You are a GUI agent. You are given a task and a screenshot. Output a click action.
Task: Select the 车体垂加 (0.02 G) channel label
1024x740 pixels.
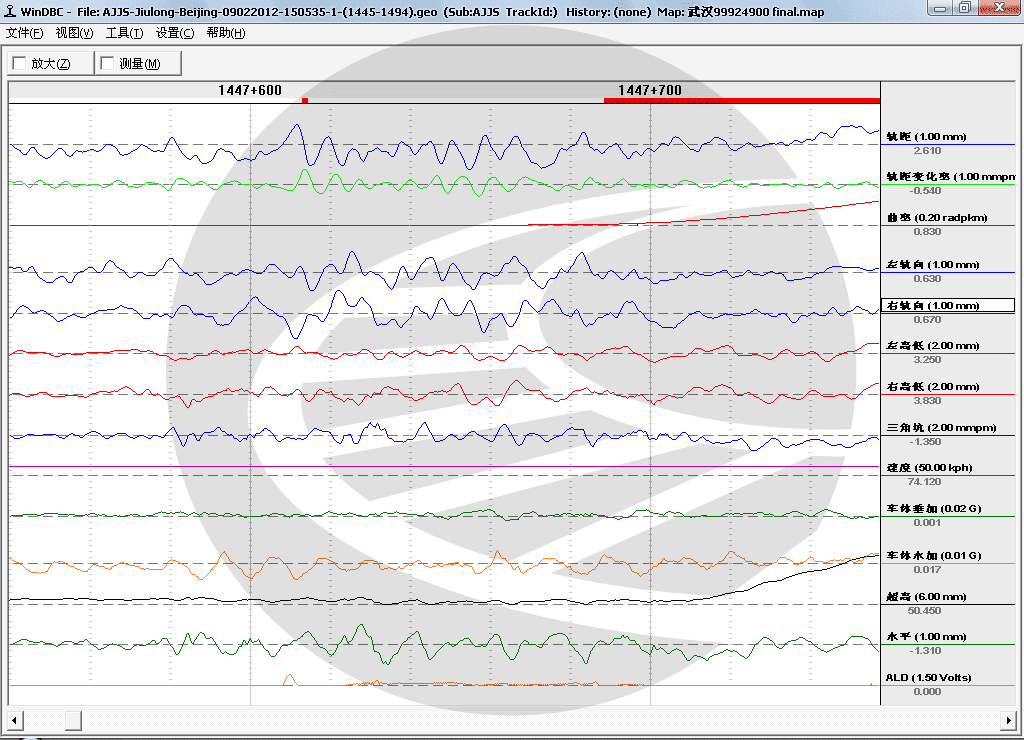tap(934, 508)
